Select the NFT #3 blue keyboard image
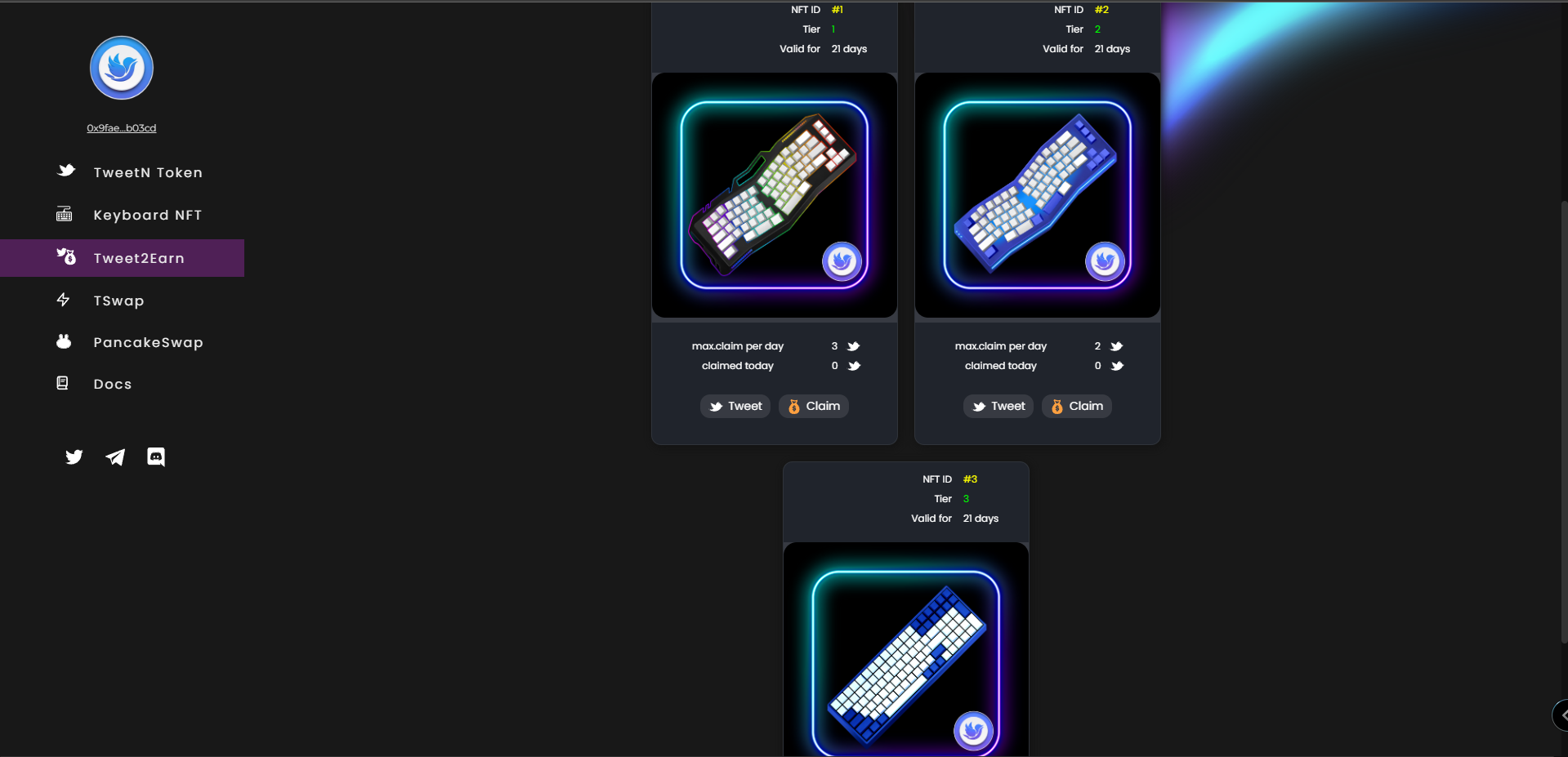The image size is (1568, 757). point(906,650)
